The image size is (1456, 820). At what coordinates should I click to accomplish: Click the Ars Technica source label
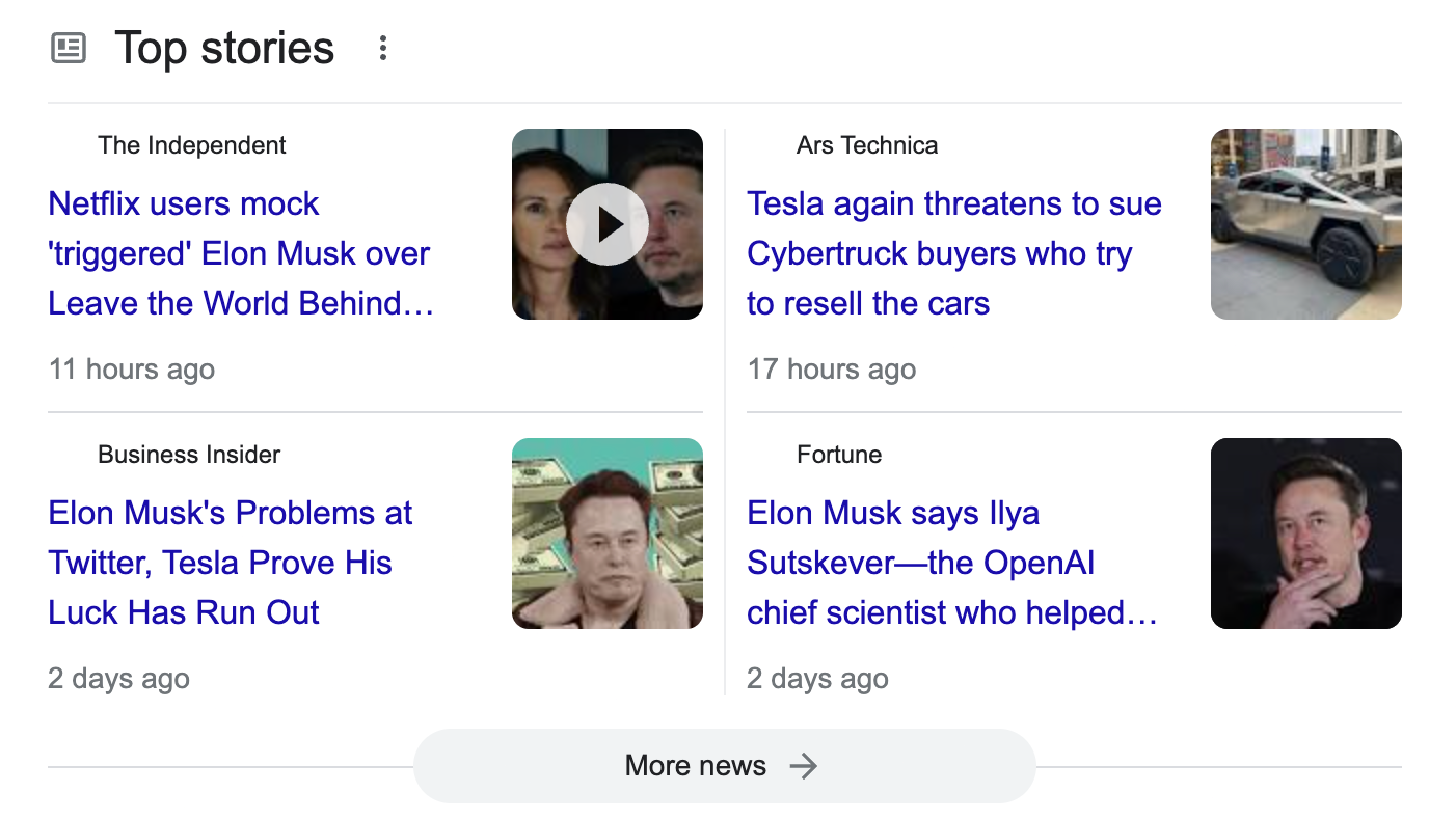(x=867, y=145)
